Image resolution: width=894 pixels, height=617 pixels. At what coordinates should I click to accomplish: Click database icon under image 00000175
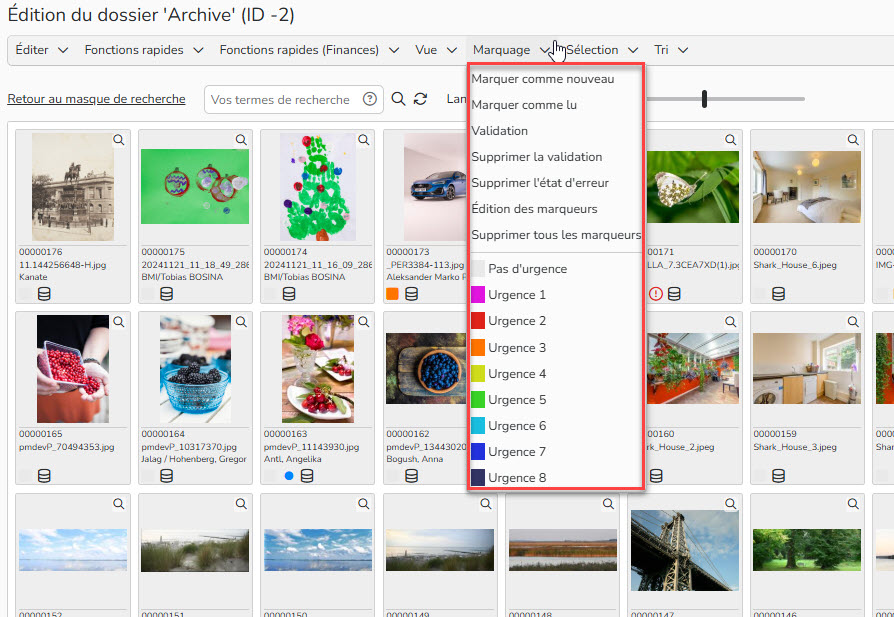[166, 294]
